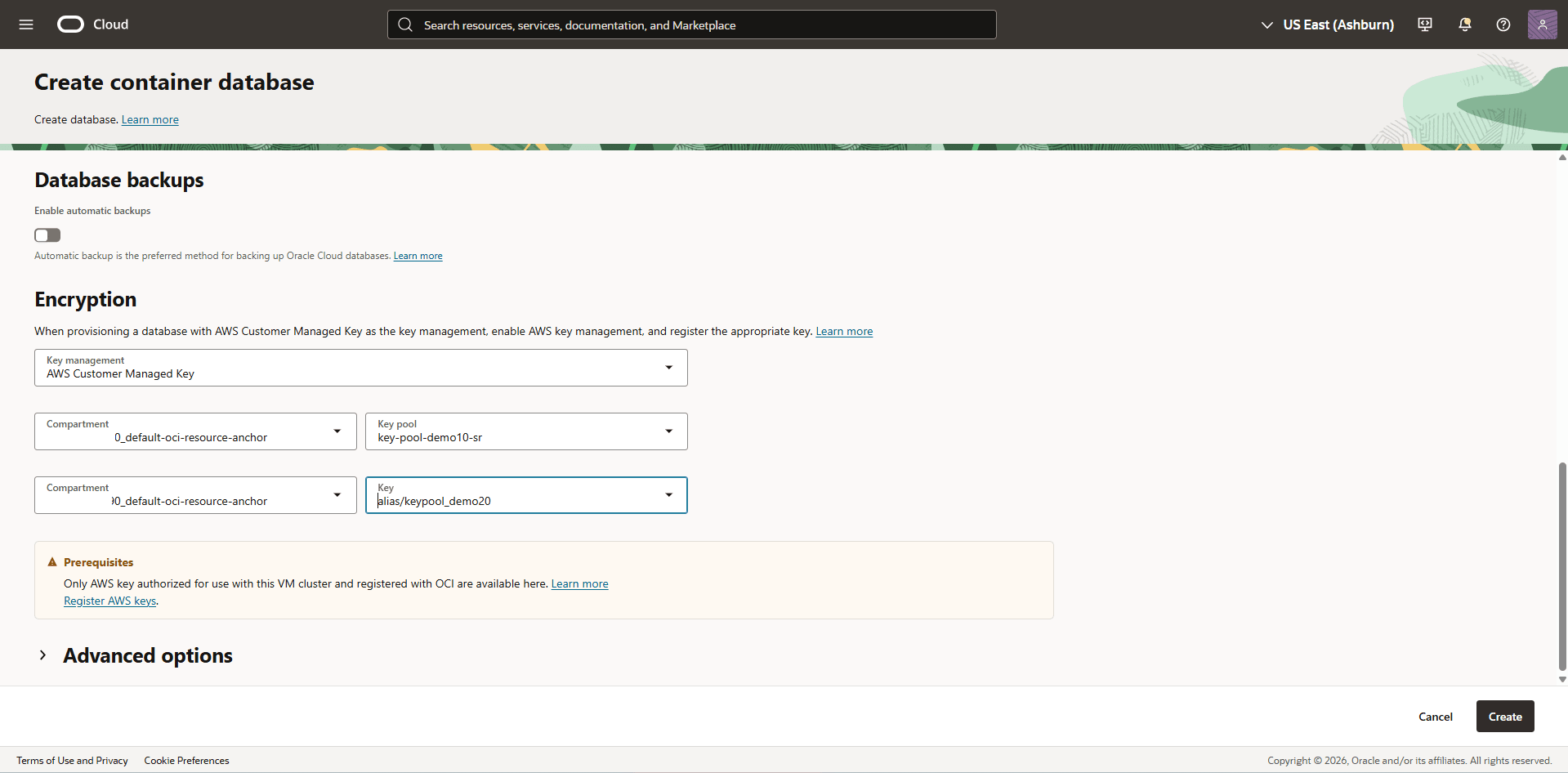Toggle Enable automatic backups switch
Viewport: 1568px width, 773px height.
point(47,235)
